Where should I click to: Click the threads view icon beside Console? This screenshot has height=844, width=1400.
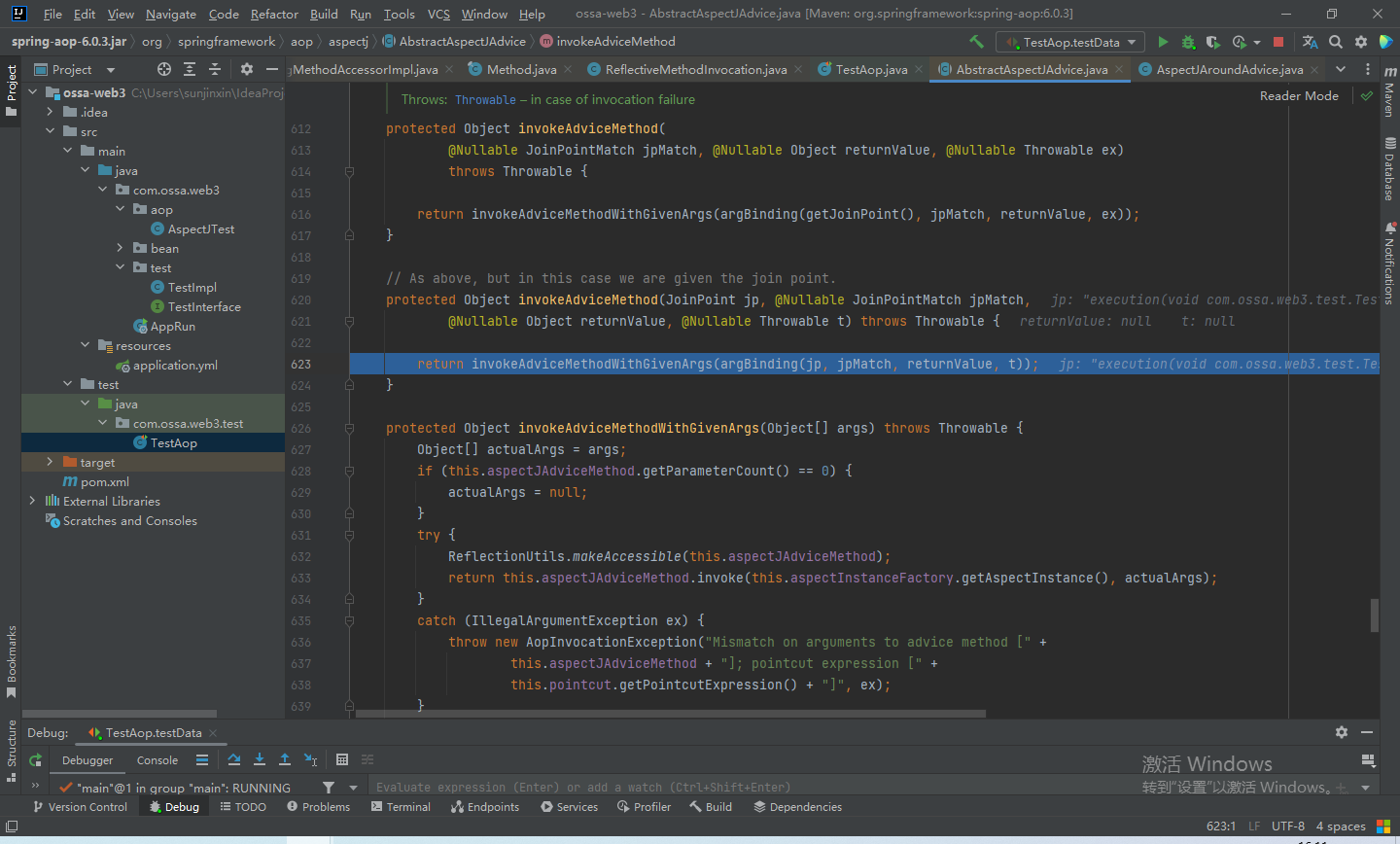(x=202, y=759)
